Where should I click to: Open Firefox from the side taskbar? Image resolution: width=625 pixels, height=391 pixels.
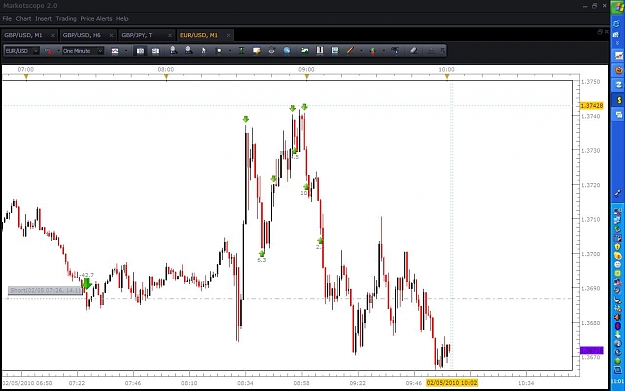[x=619, y=71]
